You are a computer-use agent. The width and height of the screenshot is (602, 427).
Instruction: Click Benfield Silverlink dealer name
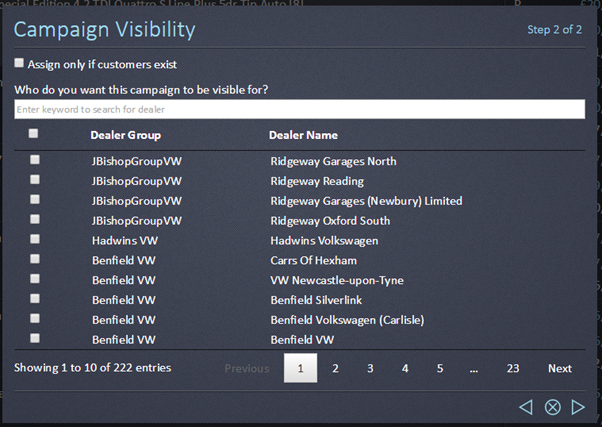pos(316,300)
